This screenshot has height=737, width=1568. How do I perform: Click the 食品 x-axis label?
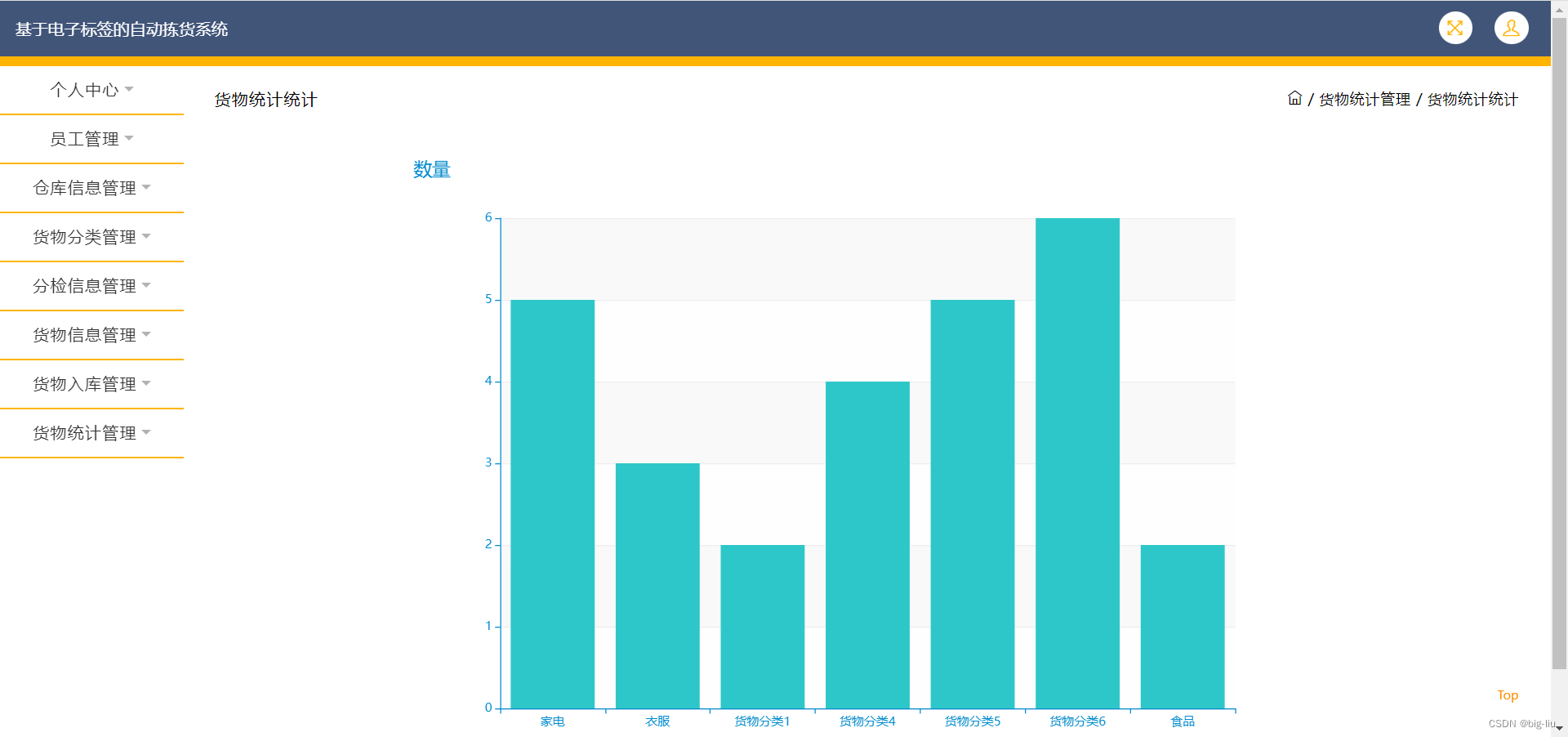[x=1183, y=721]
